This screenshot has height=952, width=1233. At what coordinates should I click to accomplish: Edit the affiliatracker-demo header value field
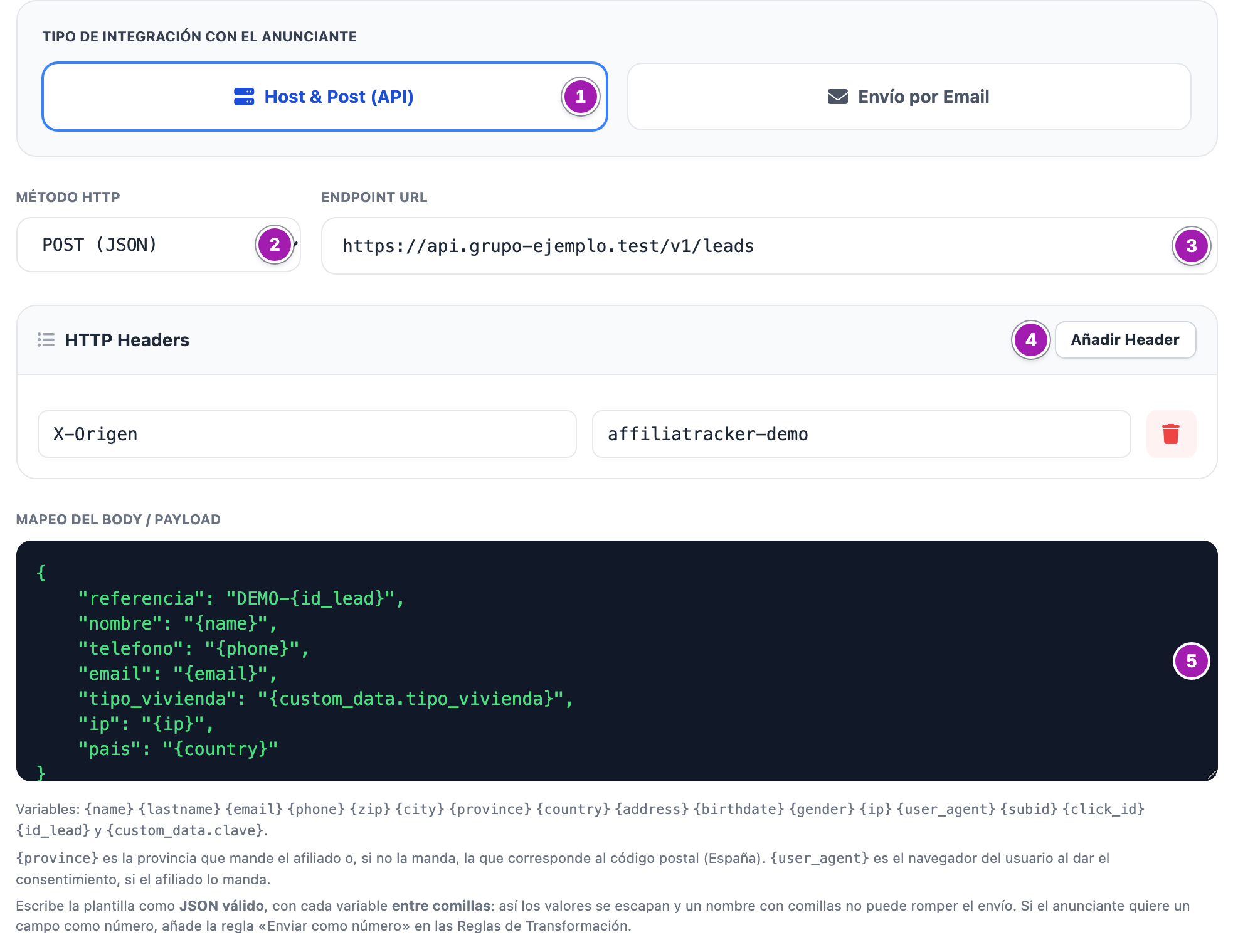[x=861, y=434]
